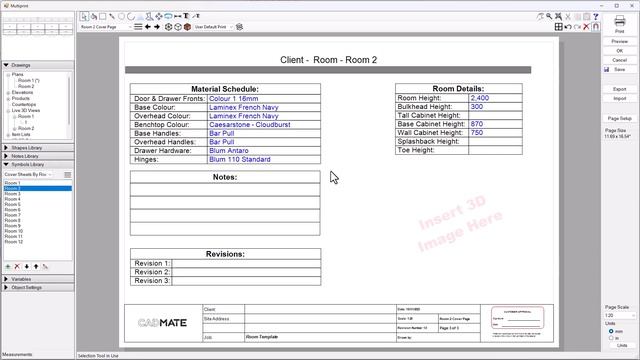The height and width of the screenshot is (360, 640).
Task: Click the brown 3D cube icon
Action: pyautogui.click(x=187, y=27)
